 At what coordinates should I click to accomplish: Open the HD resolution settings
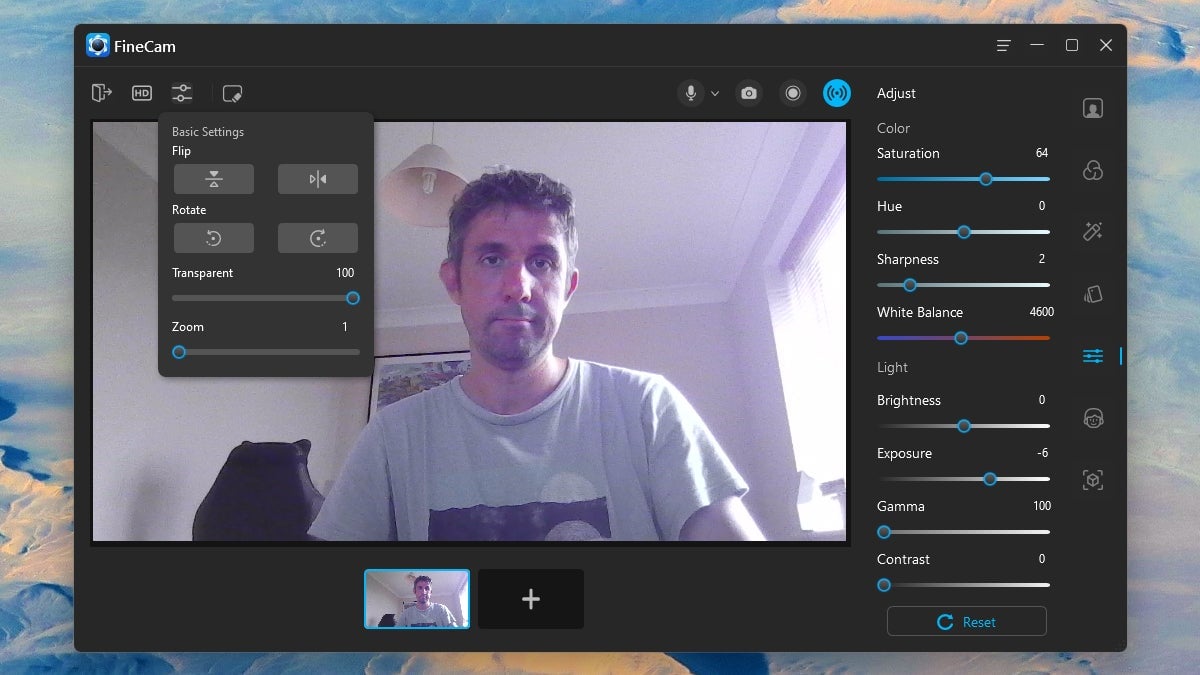pyautogui.click(x=141, y=93)
